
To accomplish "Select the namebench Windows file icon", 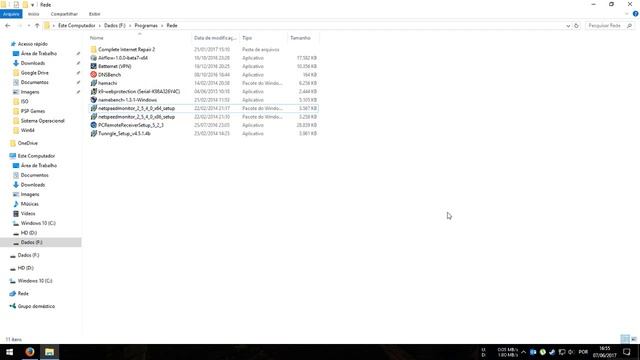I will click(93, 100).
